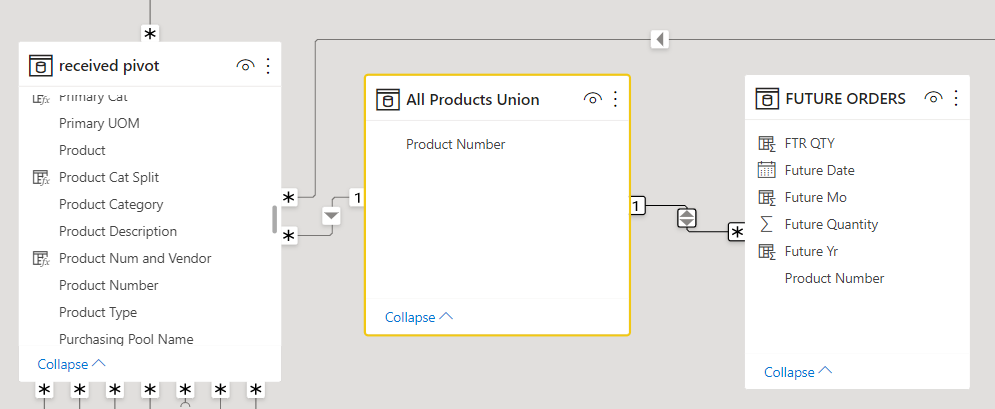Viewport: 995px width, 409px height.
Task: Toggle visibility of FUTURE ORDERS table
Action: pyautogui.click(x=933, y=98)
